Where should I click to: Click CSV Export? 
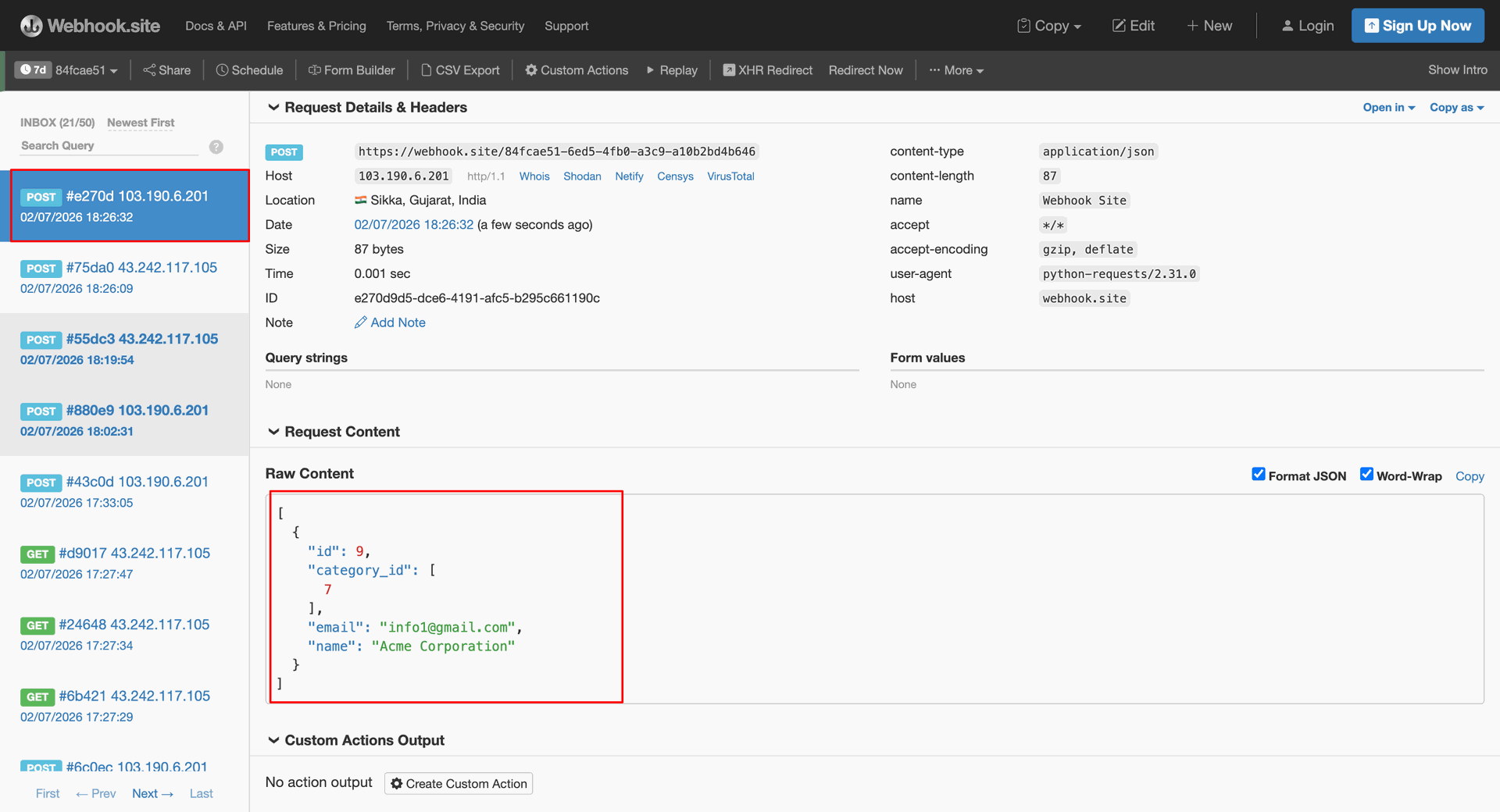(460, 70)
